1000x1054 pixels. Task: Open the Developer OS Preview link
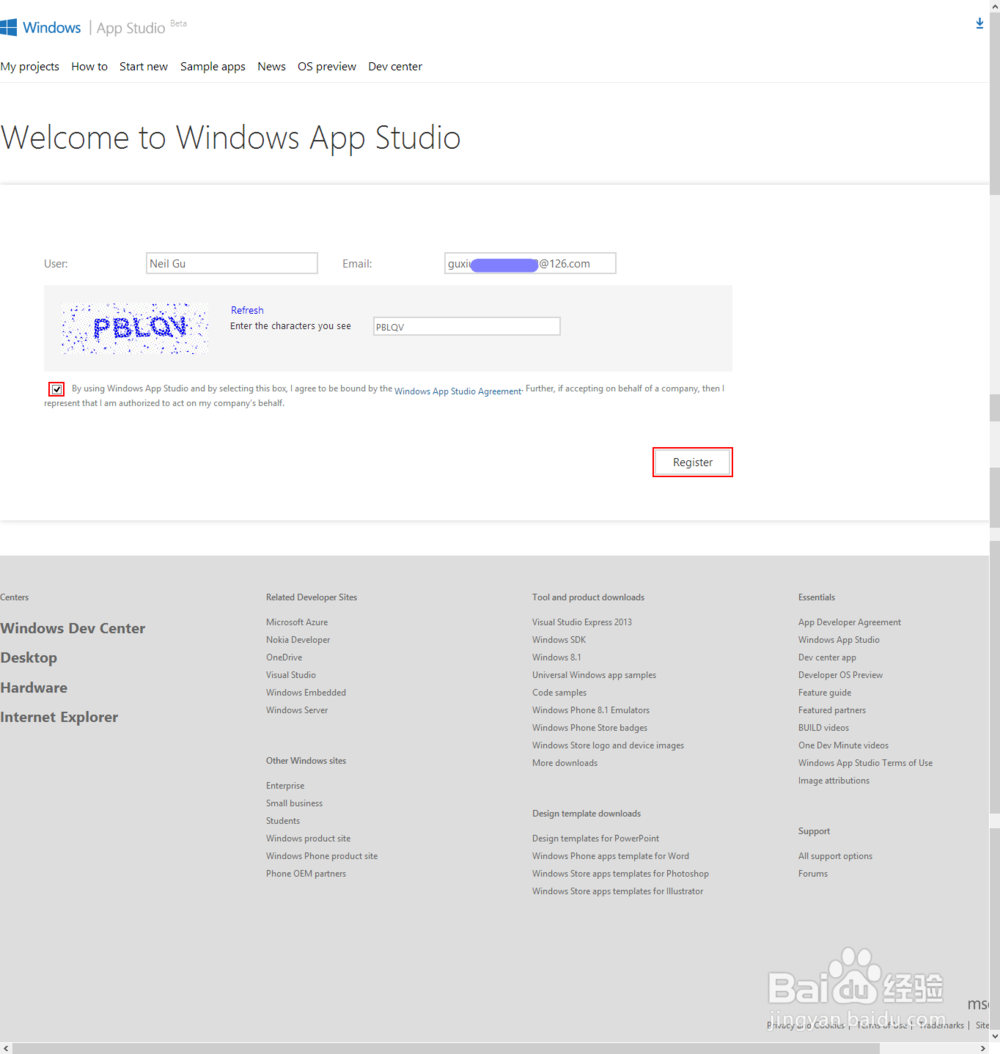pyautogui.click(x=840, y=675)
